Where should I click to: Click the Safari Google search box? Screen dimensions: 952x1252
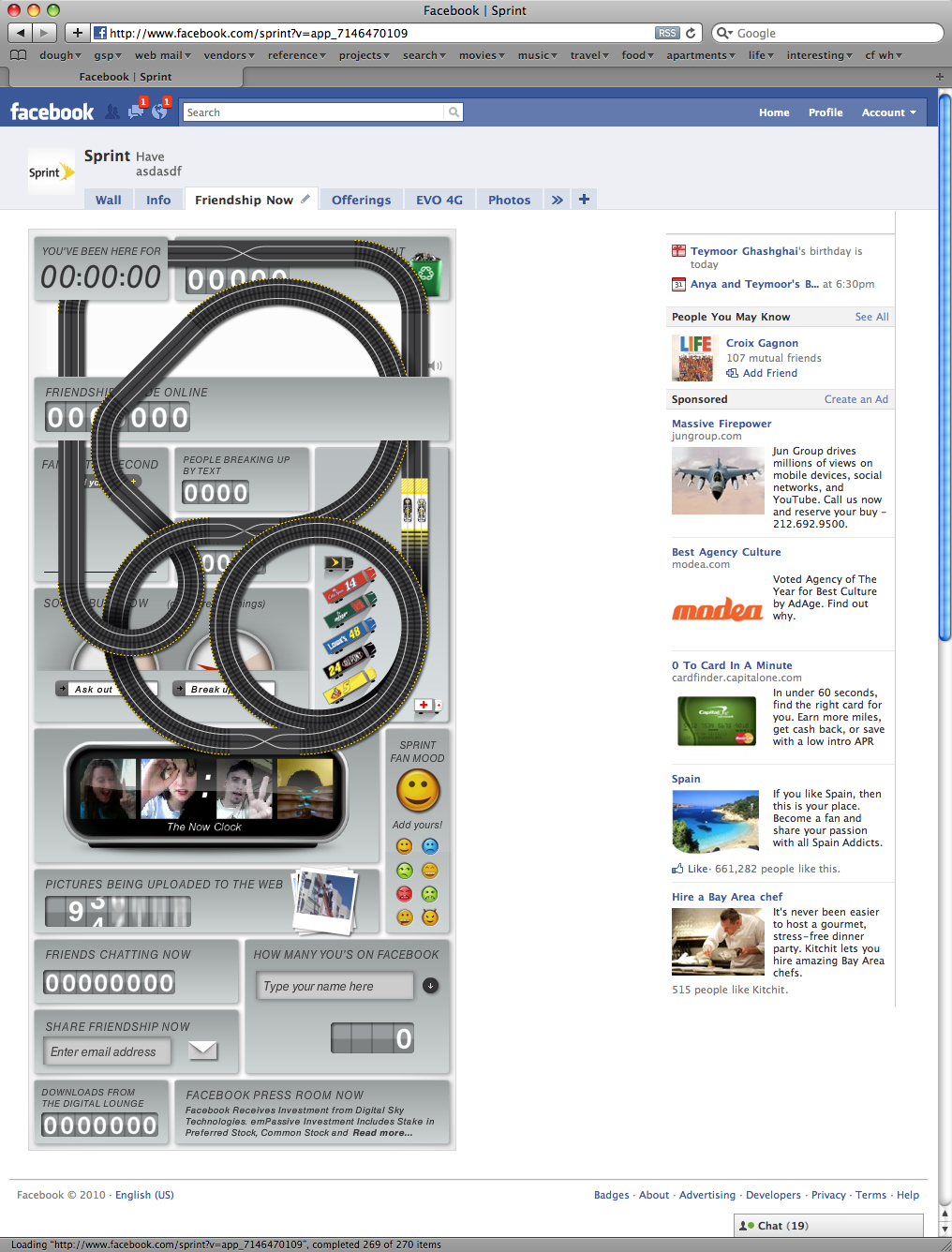[828, 33]
